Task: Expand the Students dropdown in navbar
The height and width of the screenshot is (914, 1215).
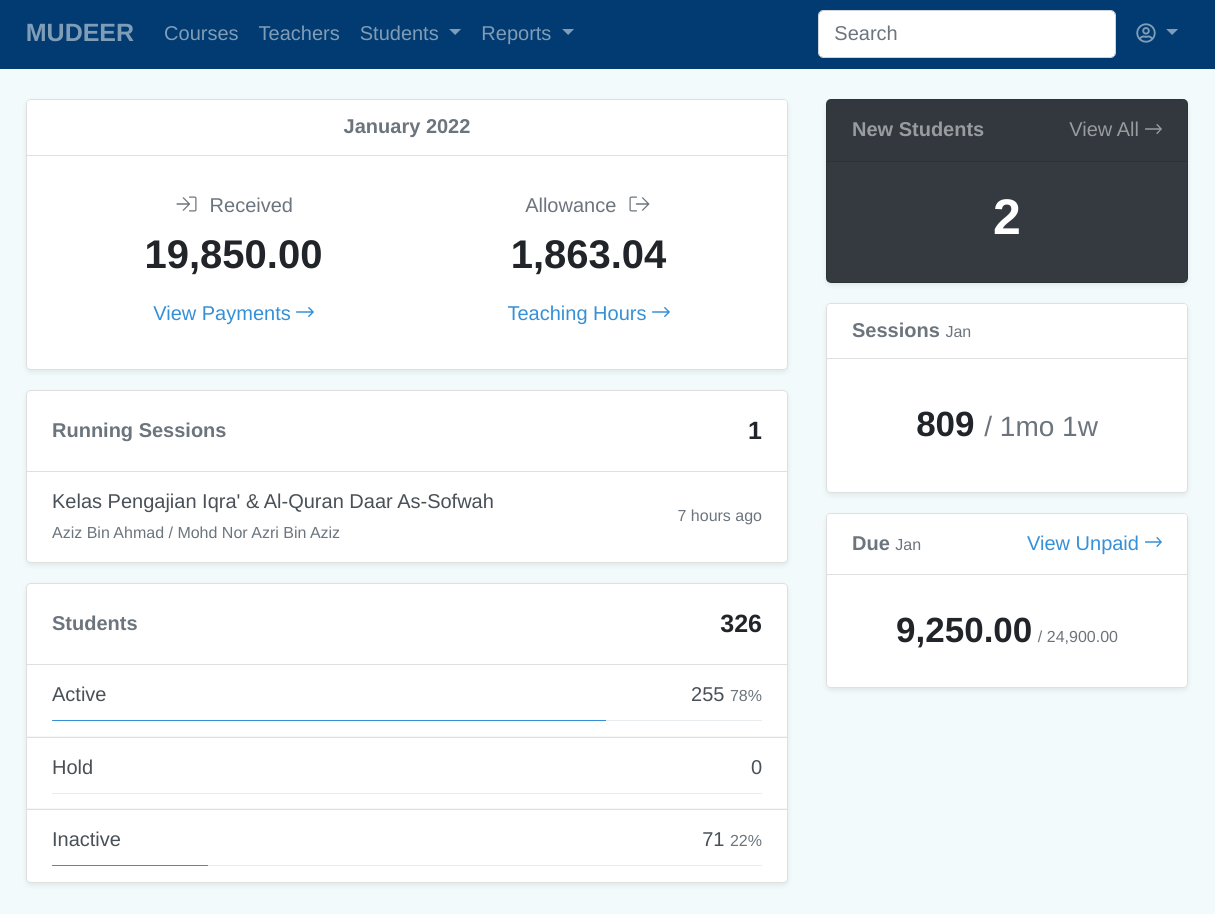Action: tap(410, 33)
